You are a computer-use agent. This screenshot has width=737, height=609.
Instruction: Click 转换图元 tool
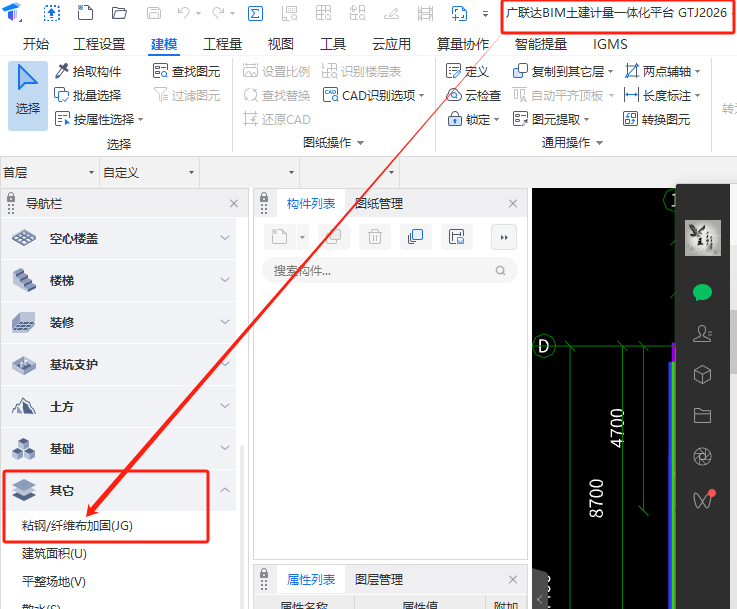(x=657, y=119)
